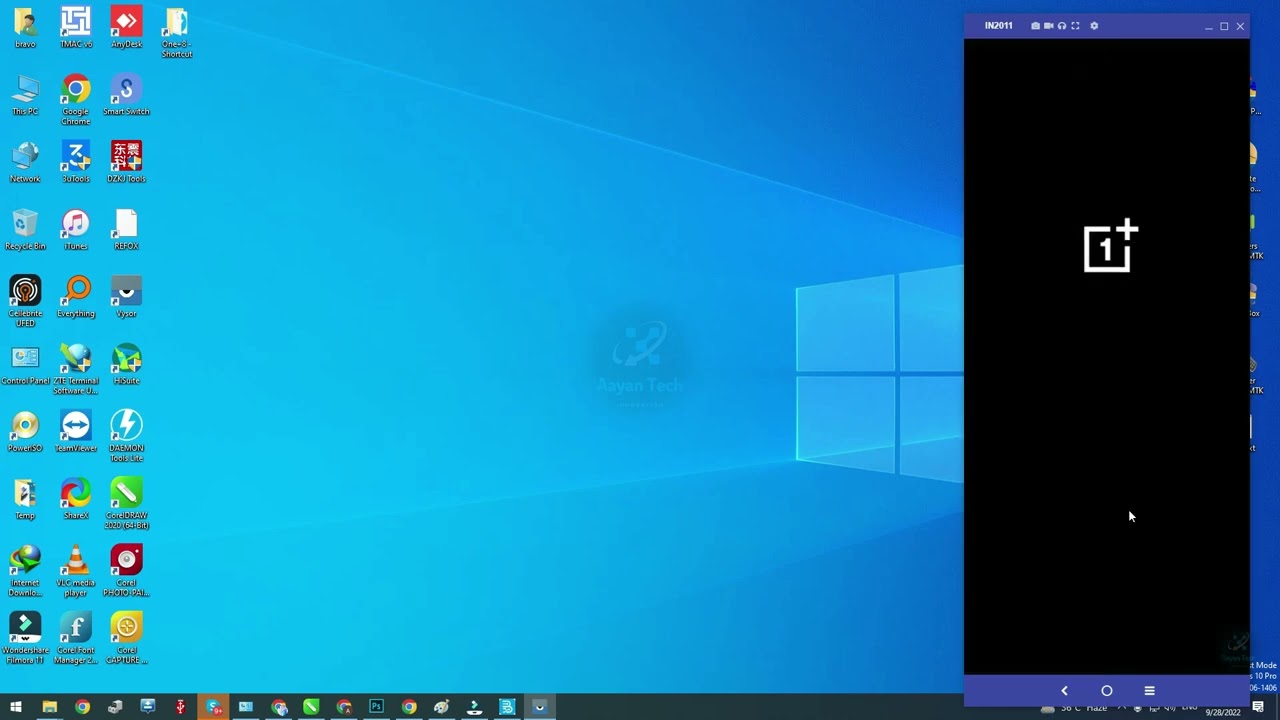This screenshot has width=1280, height=720.
Task: Open the notification center in the taskbar
Action: [x=1258, y=708]
